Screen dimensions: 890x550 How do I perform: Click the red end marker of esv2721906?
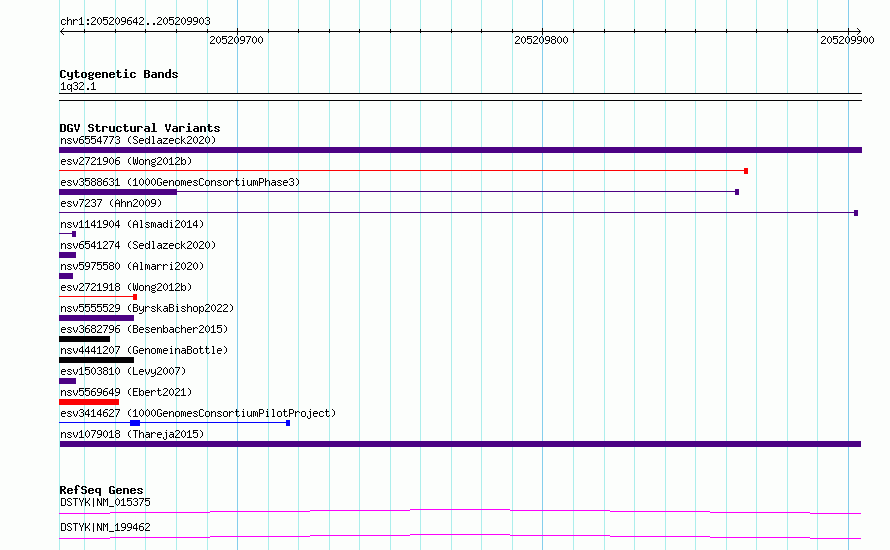tap(746, 171)
